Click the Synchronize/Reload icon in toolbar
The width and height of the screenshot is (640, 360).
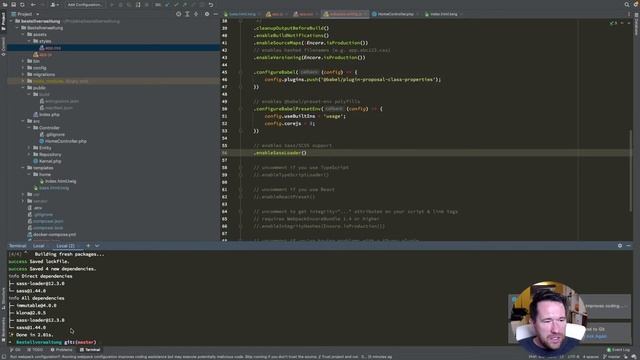tap(22, 4)
